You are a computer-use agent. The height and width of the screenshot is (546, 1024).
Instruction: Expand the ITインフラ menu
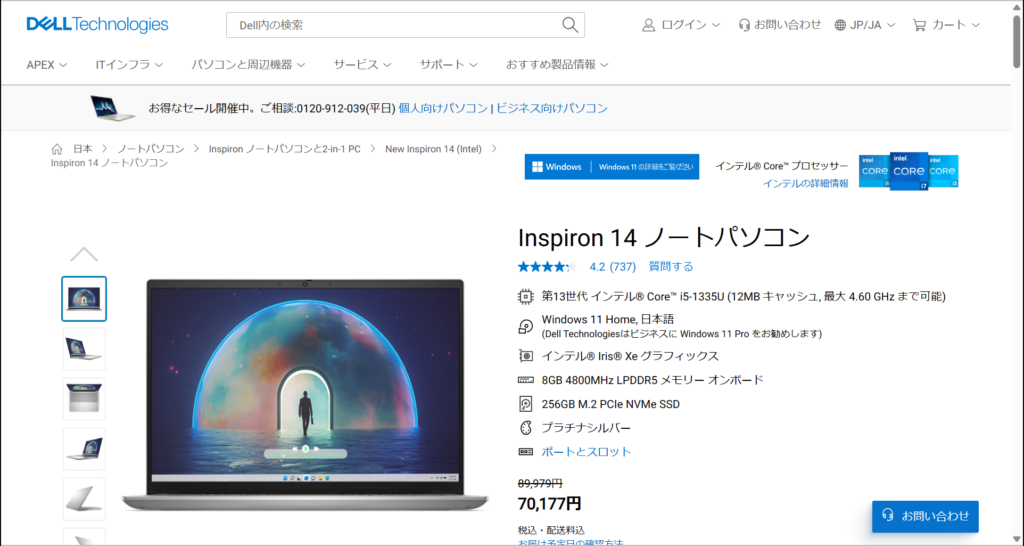[129, 65]
